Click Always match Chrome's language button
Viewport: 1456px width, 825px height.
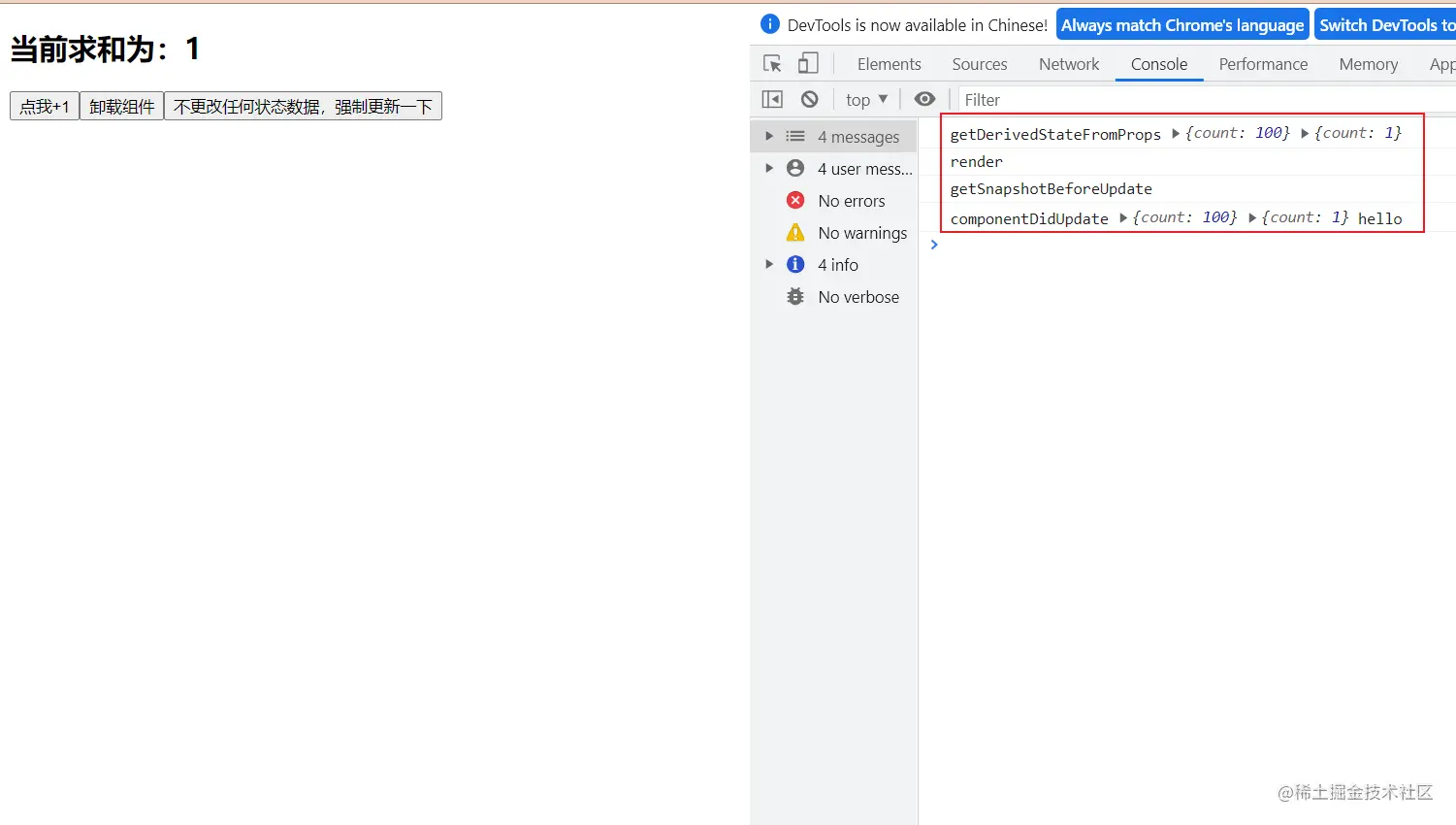point(1182,25)
